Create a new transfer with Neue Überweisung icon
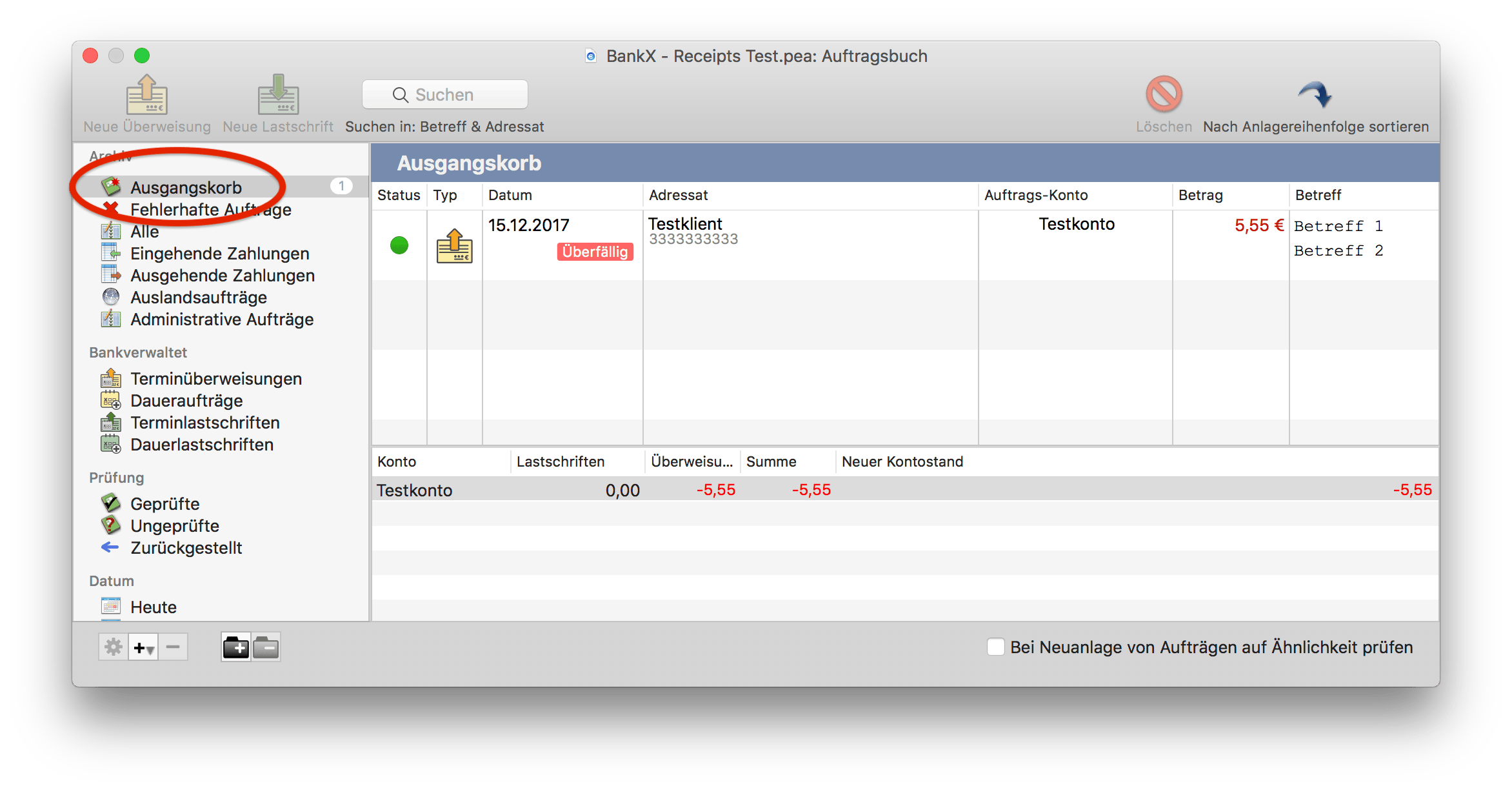The width and height of the screenshot is (1512, 790). pos(147,94)
